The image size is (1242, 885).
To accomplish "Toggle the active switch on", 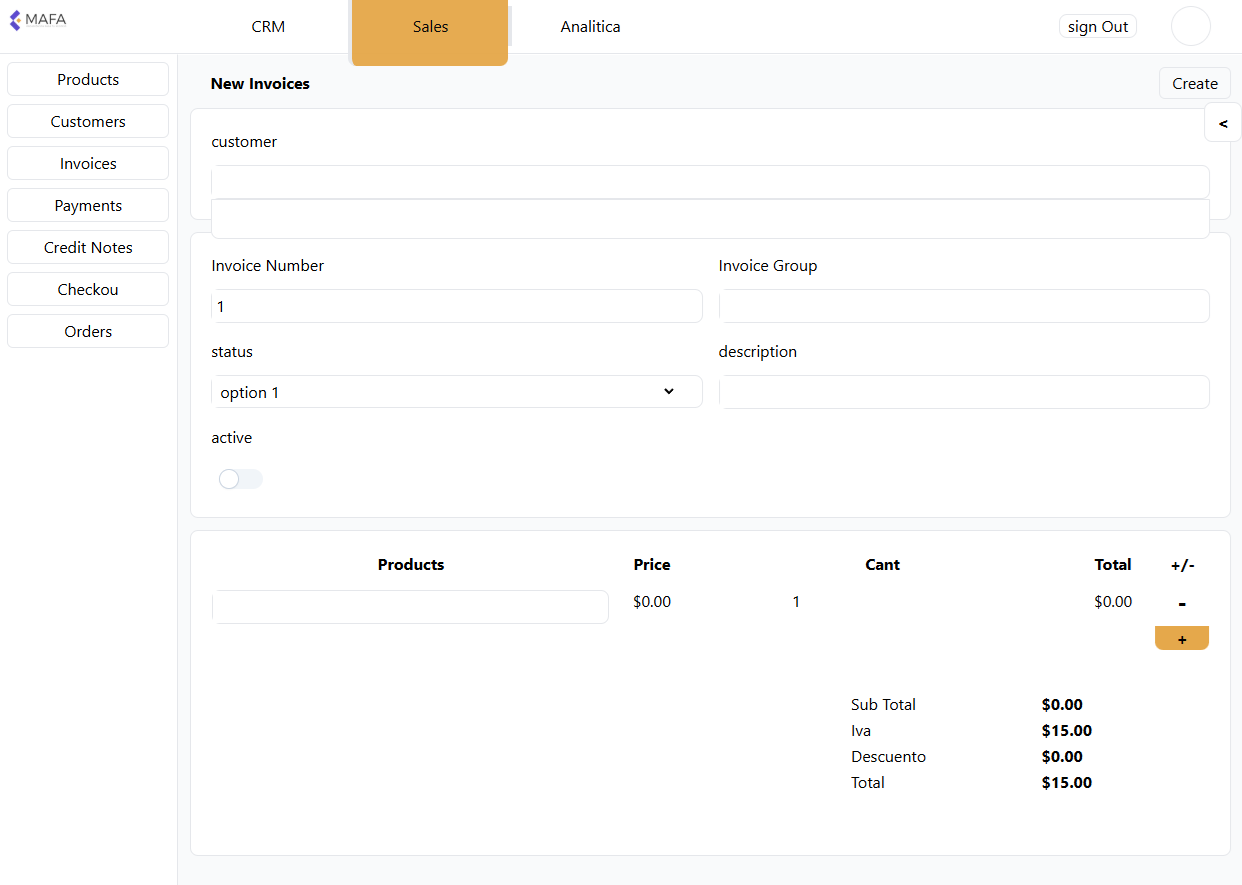I will coord(240,479).
